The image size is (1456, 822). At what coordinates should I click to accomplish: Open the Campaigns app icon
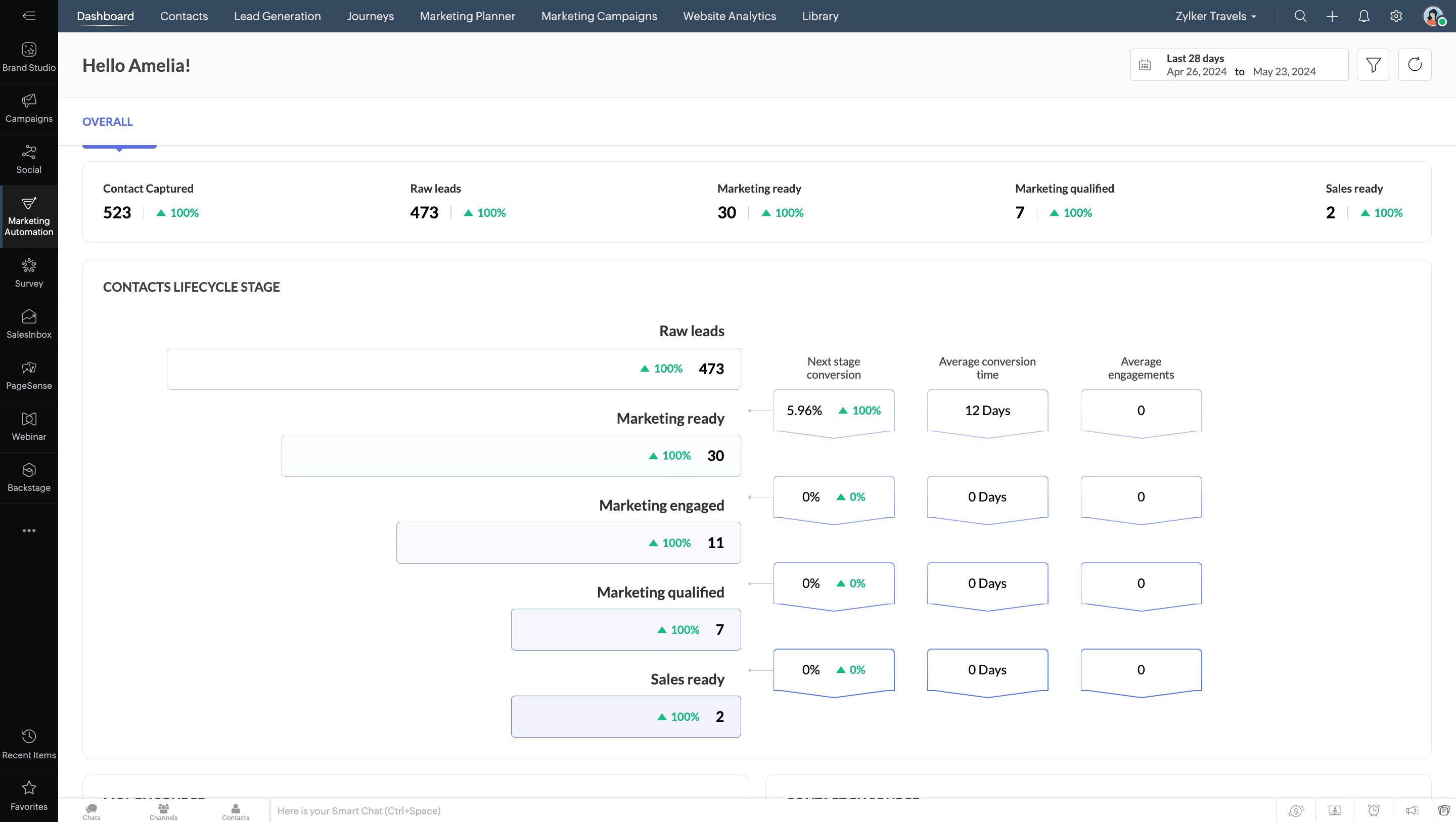[x=29, y=108]
